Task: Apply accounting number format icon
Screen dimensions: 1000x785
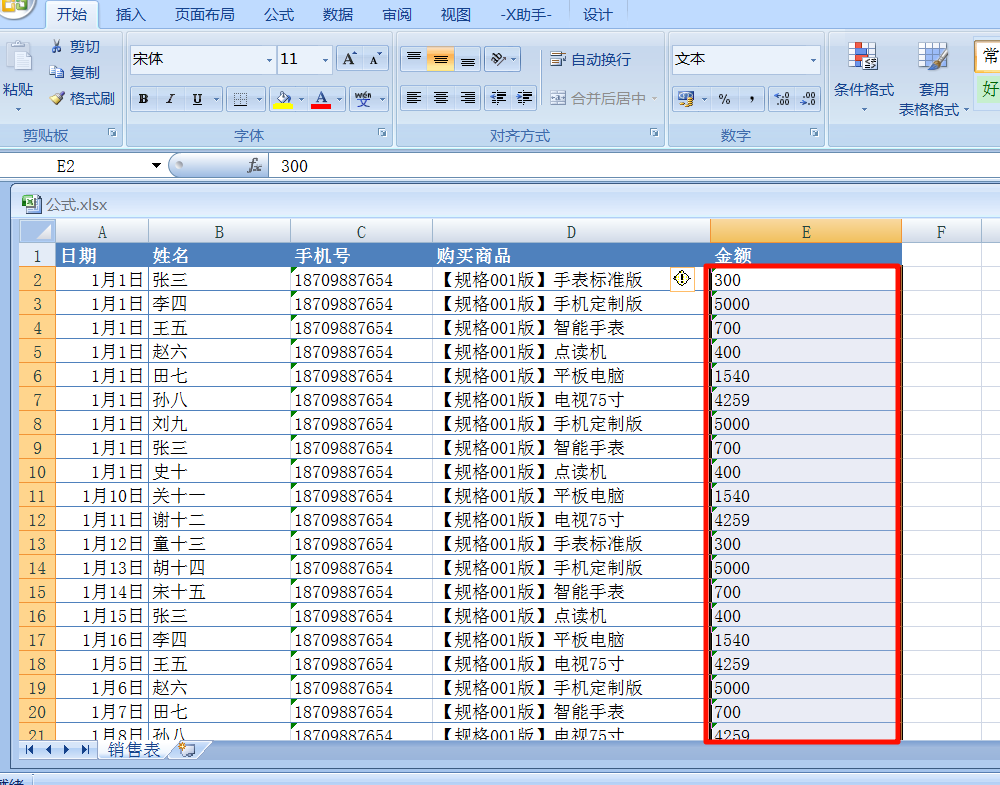Action: [x=686, y=99]
